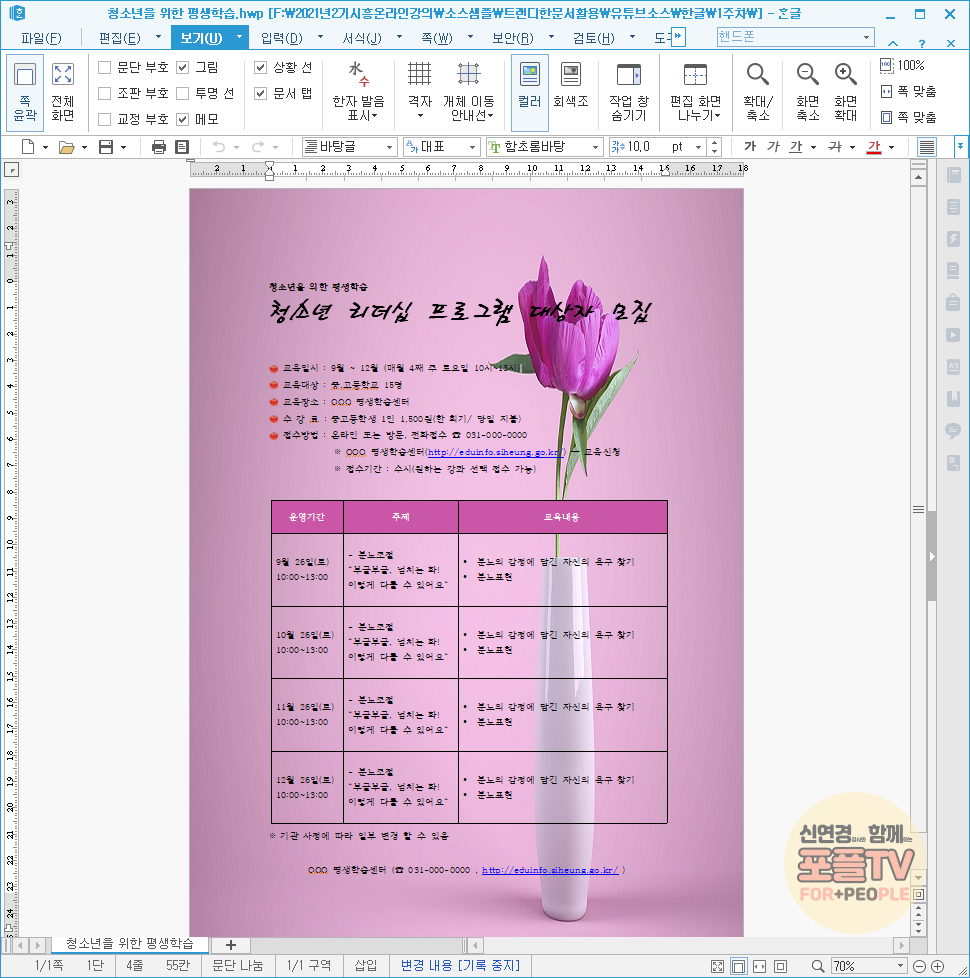Click upper 쪽 맞춤 button

tap(908, 92)
